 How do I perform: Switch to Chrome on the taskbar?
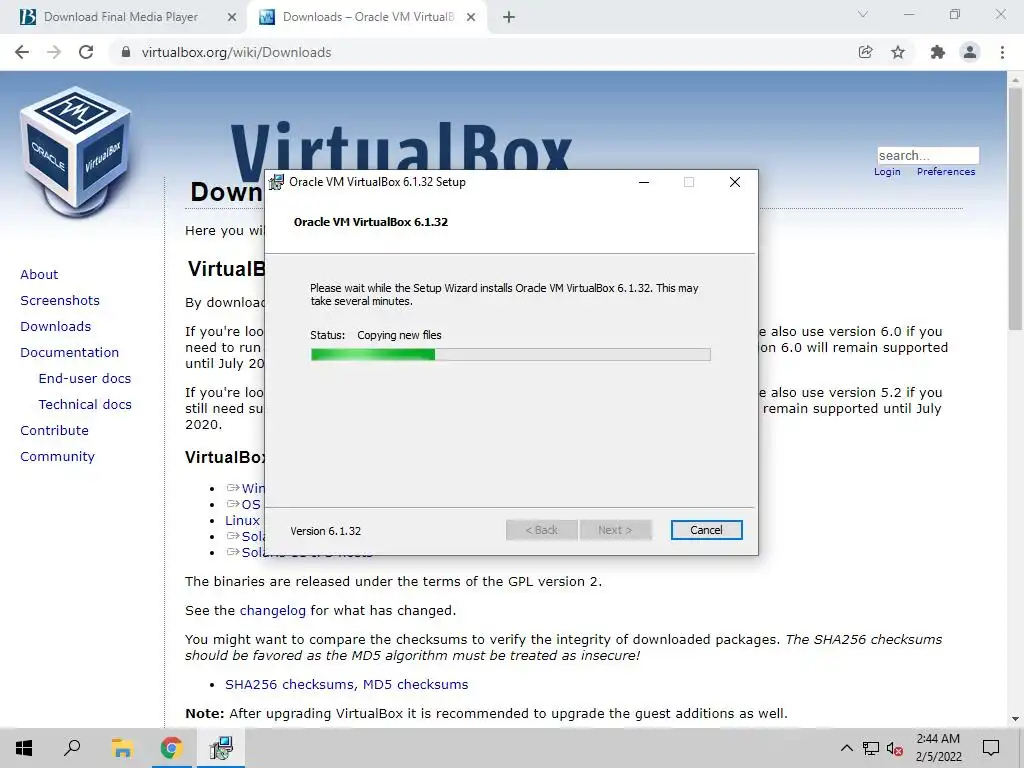pyautogui.click(x=171, y=748)
